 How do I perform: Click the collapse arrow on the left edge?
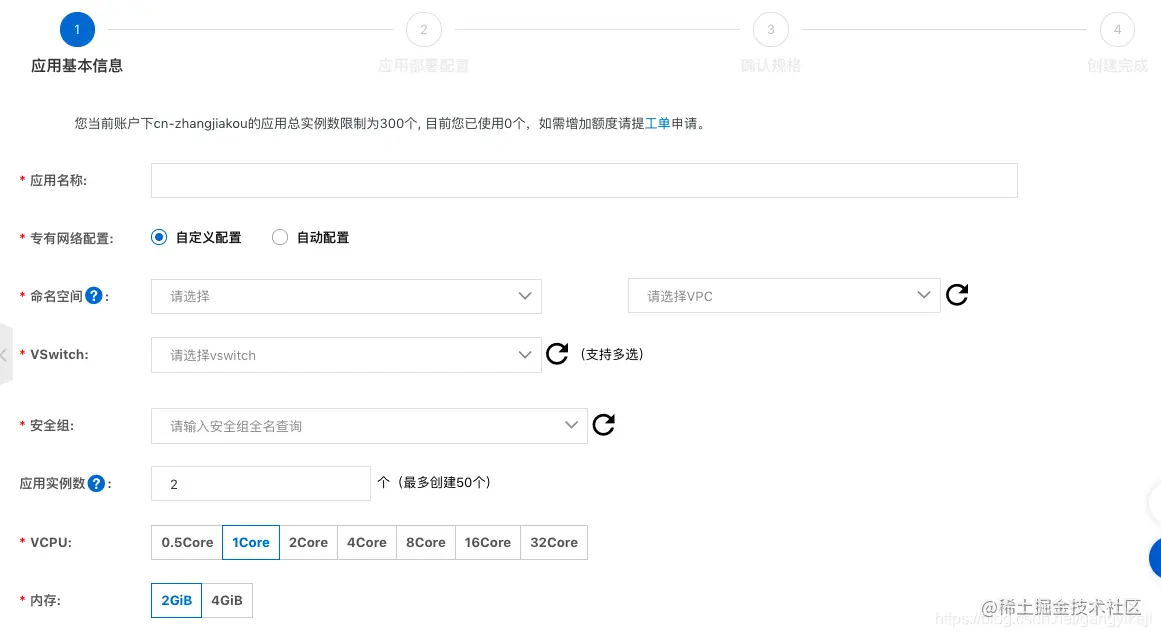pyautogui.click(x=4, y=356)
